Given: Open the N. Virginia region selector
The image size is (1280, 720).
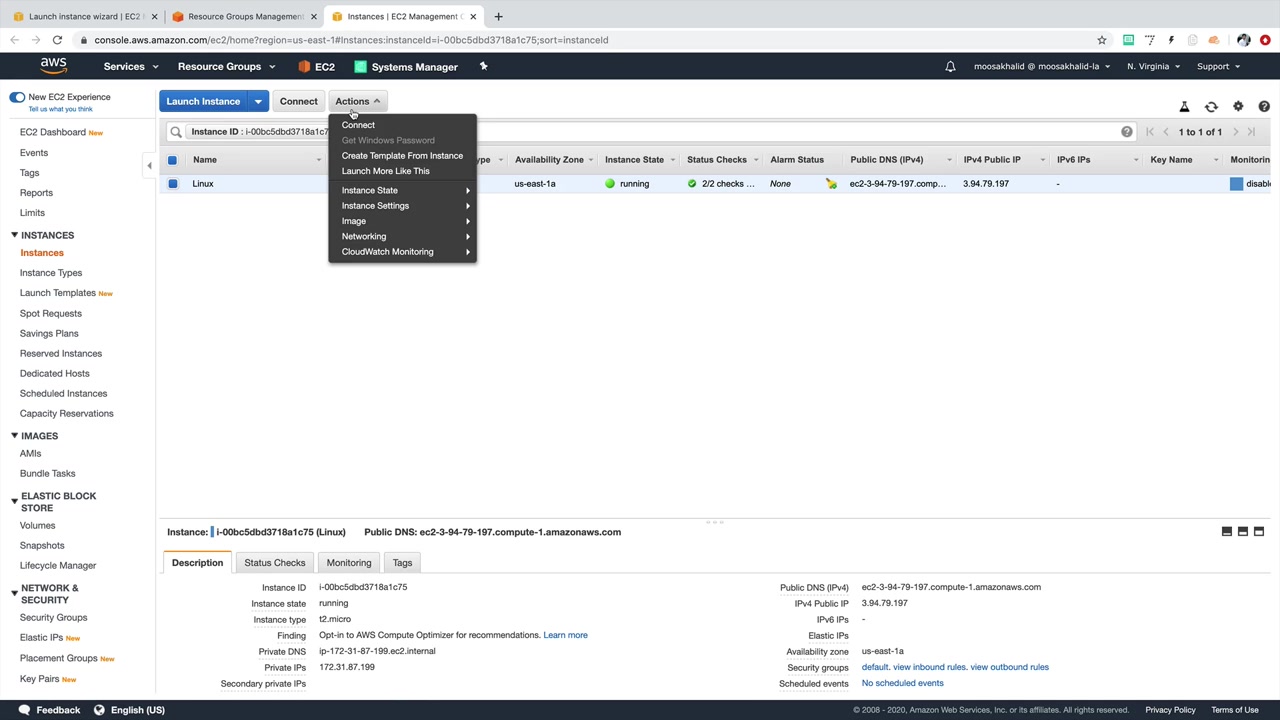Looking at the screenshot, I should pyautogui.click(x=1153, y=67).
